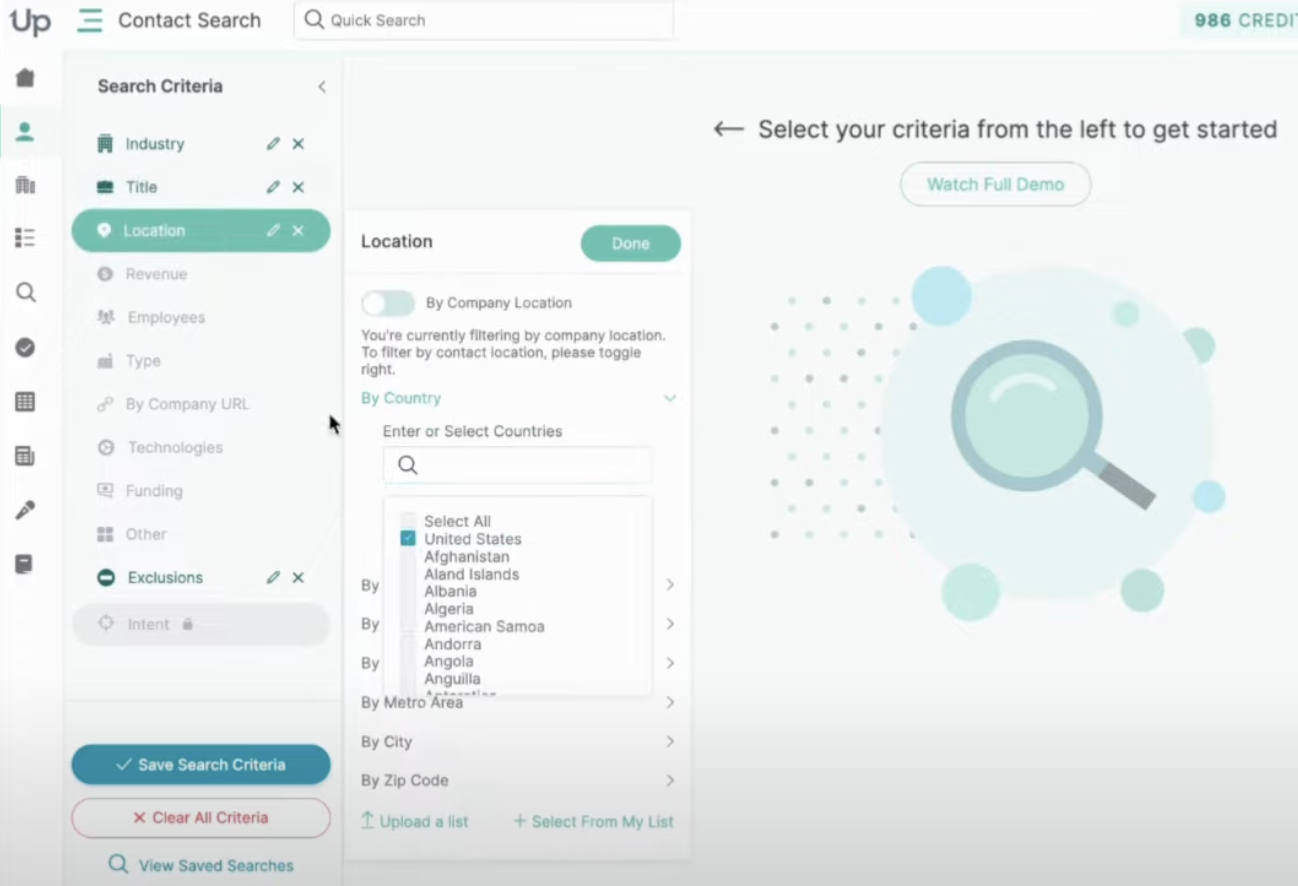
Task: Open the Technologies search criteria
Action: click(x=175, y=447)
